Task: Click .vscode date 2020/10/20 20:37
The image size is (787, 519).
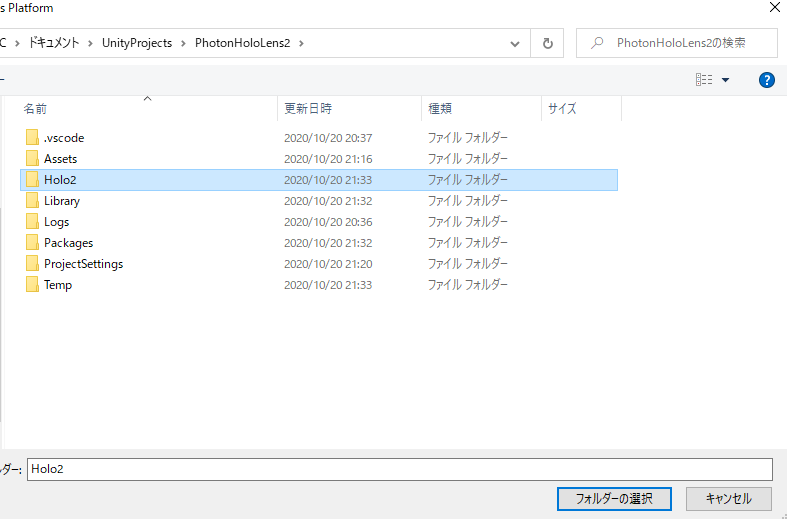Action: pyautogui.click(x=328, y=138)
